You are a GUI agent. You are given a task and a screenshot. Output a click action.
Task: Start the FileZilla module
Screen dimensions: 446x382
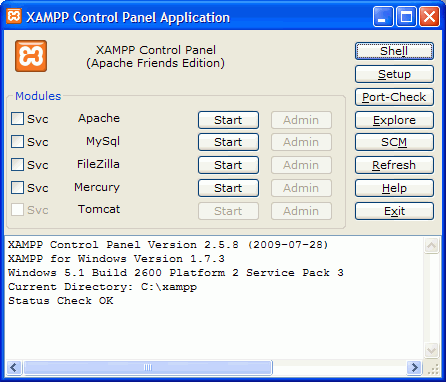click(228, 165)
